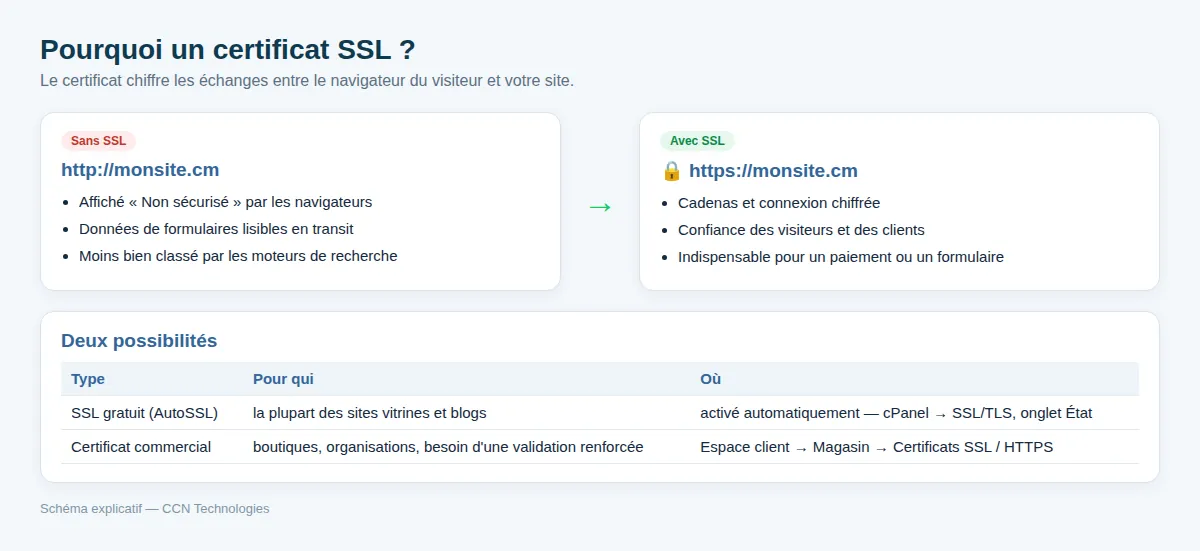This screenshot has height=551, width=1200.
Task: Click 'la plupart des sites vitrines et blogs'
Action: pyautogui.click(x=370, y=413)
